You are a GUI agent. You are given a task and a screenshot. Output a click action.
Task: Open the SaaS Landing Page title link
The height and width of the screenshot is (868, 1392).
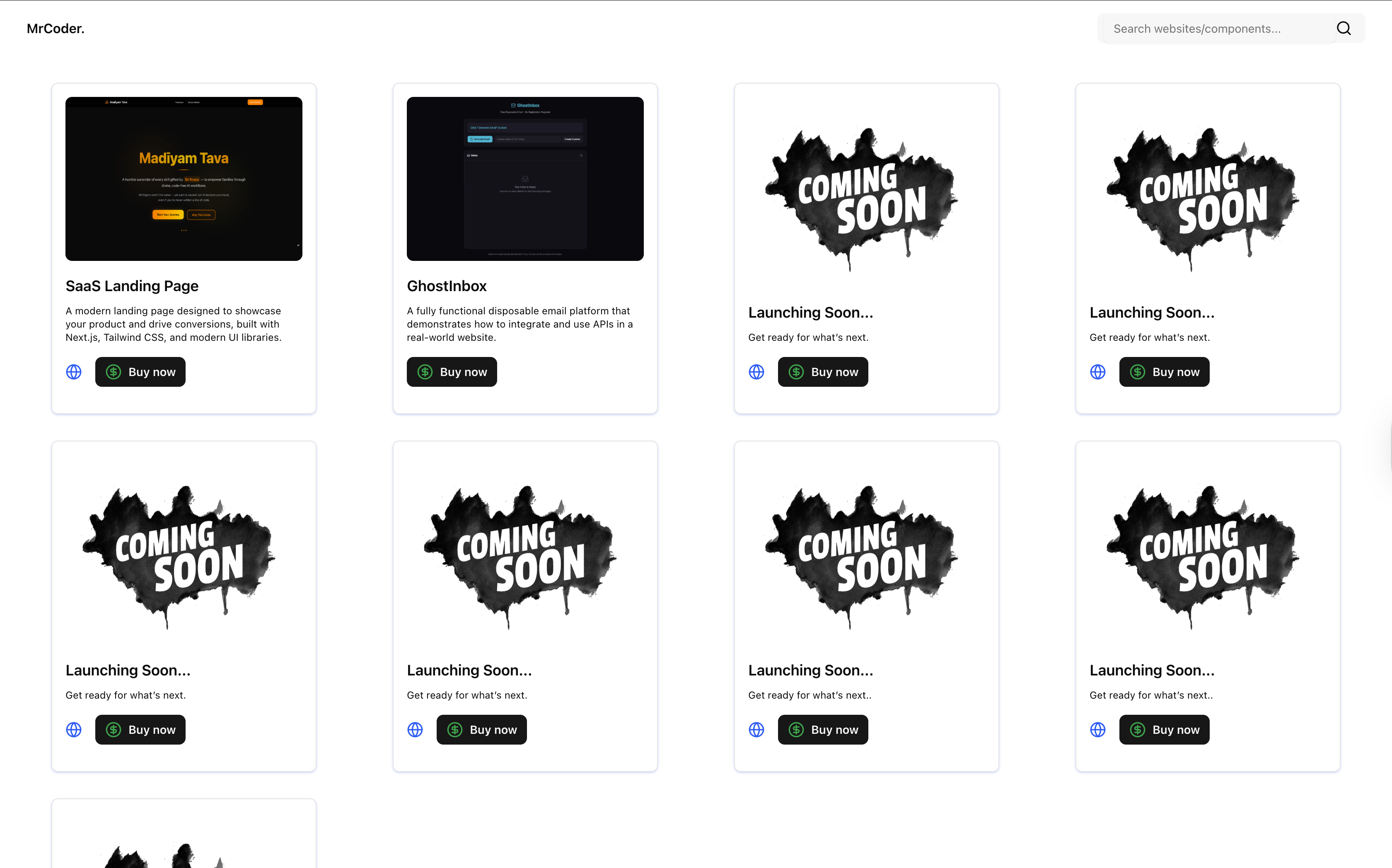coord(131,285)
